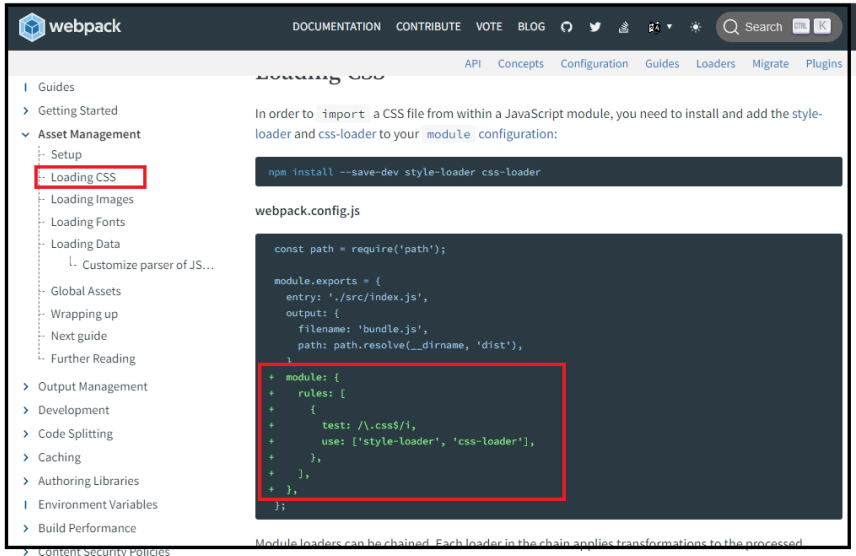Screen dimensions: 856x556
Task: Go to the Wrapping up section
Action: 84,314
